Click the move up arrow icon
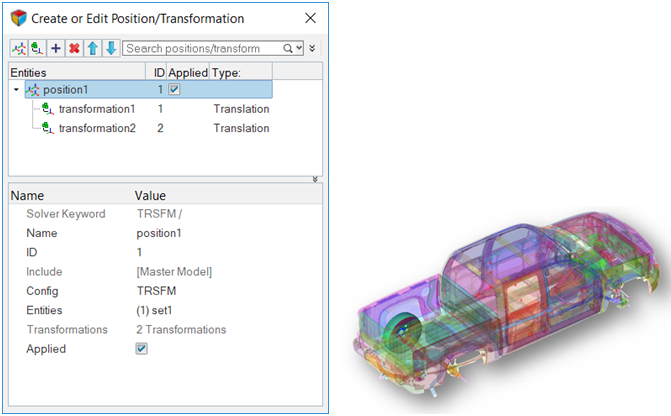The image size is (671, 416). (x=92, y=48)
